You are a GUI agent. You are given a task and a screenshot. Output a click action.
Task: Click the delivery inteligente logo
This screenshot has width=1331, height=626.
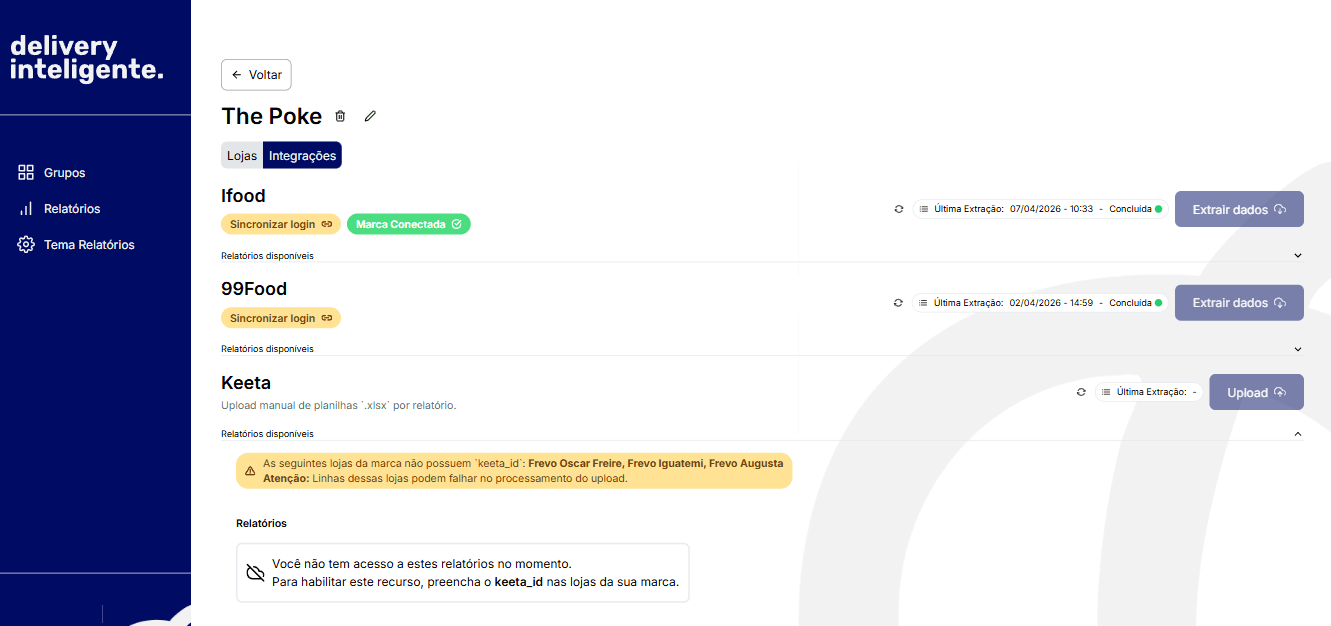click(86, 58)
